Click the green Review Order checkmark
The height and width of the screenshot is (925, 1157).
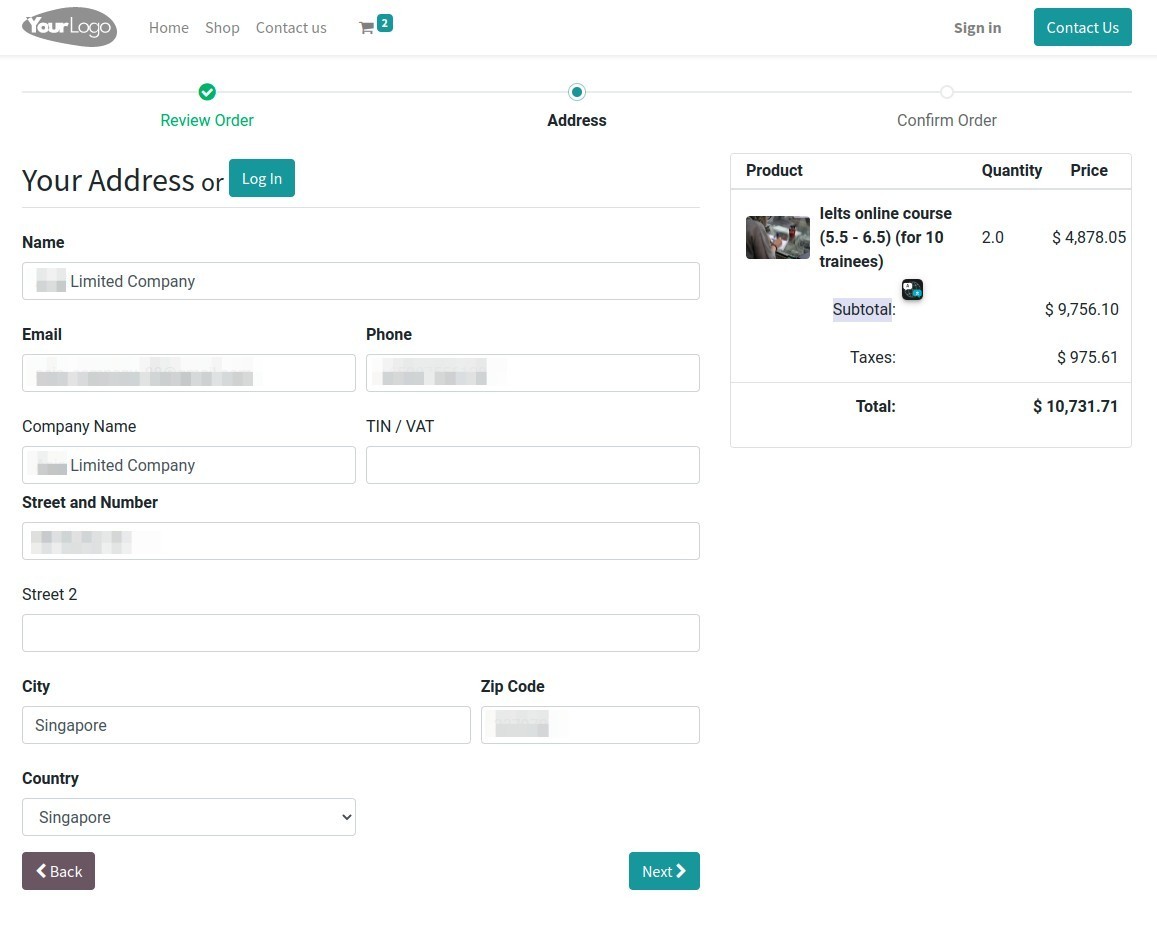pos(207,91)
